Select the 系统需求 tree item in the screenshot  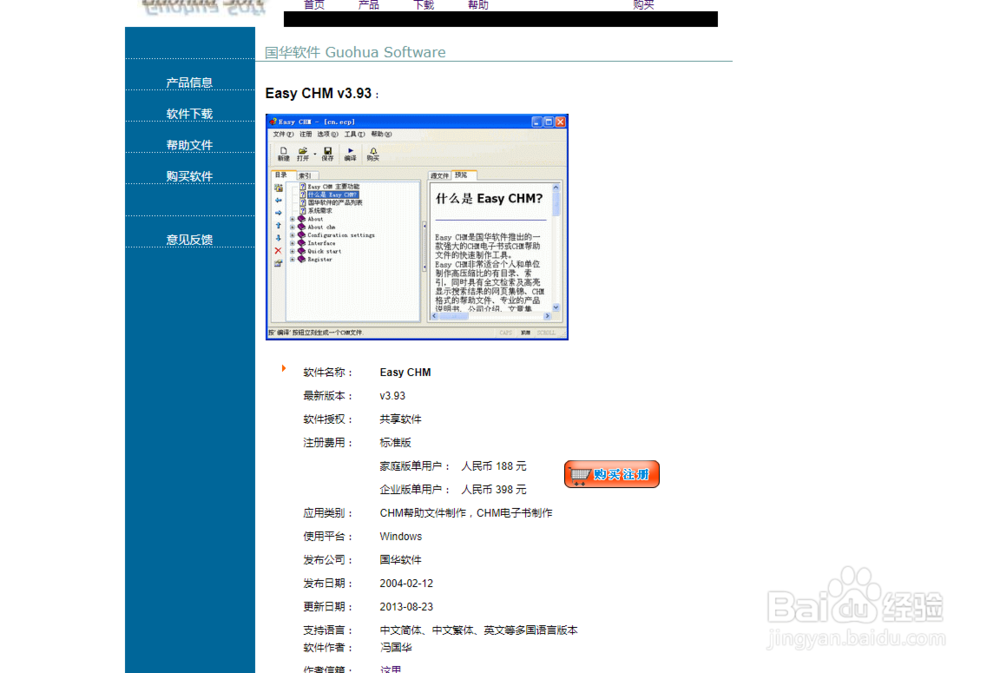(320, 211)
